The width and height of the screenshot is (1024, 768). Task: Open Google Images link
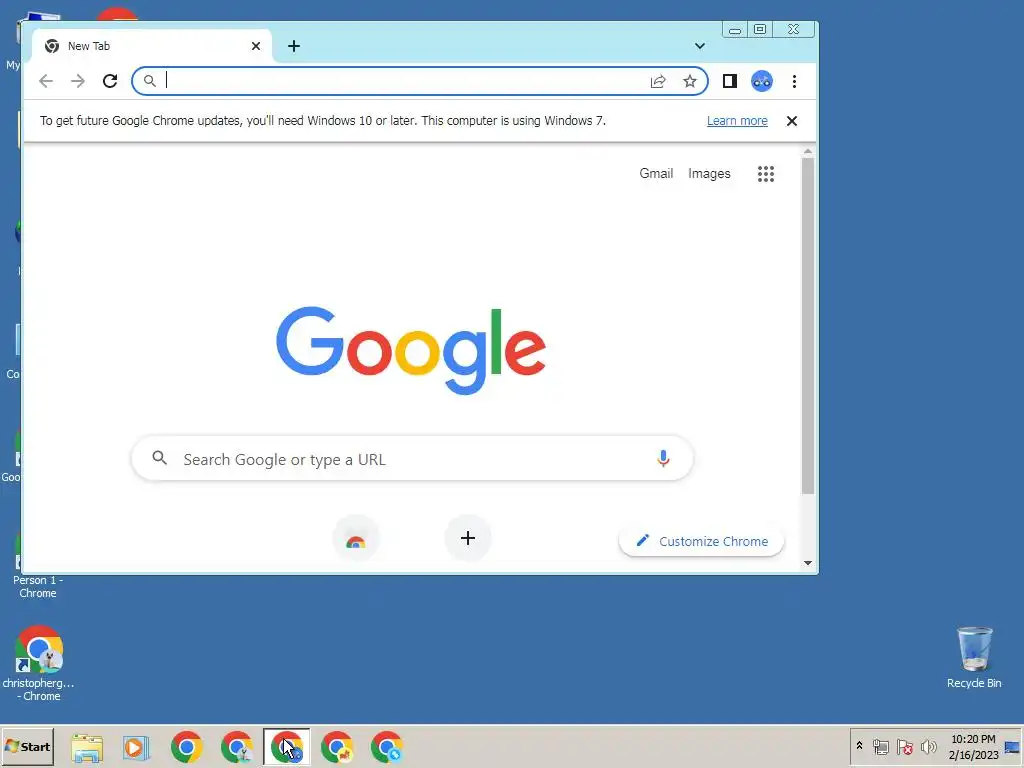tap(709, 174)
